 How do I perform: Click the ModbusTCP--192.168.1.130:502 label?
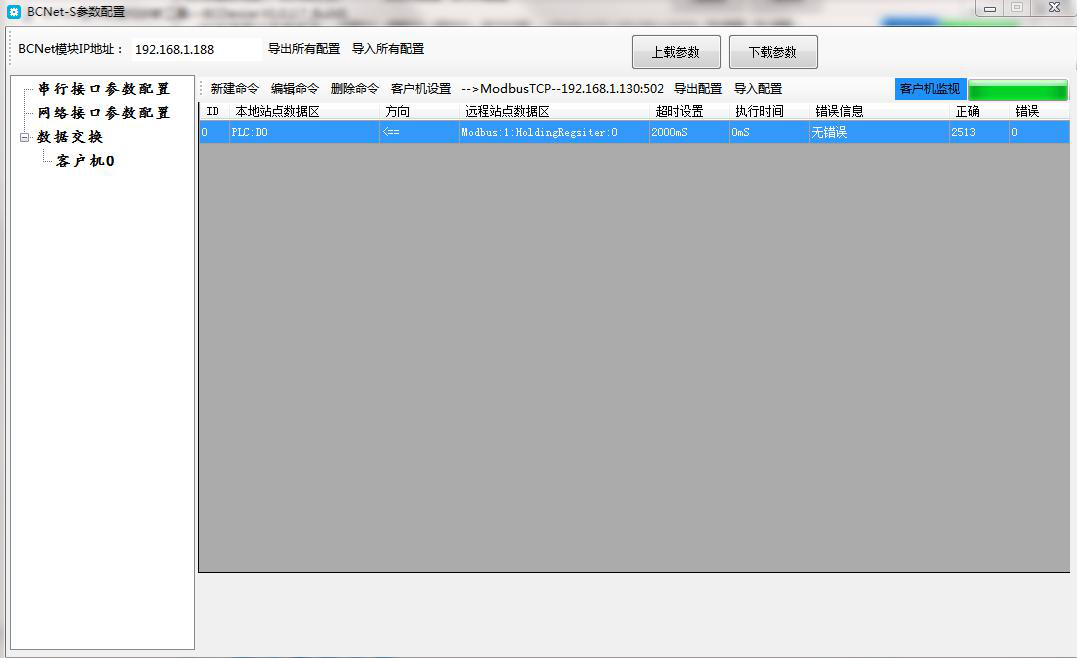pos(563,89)
